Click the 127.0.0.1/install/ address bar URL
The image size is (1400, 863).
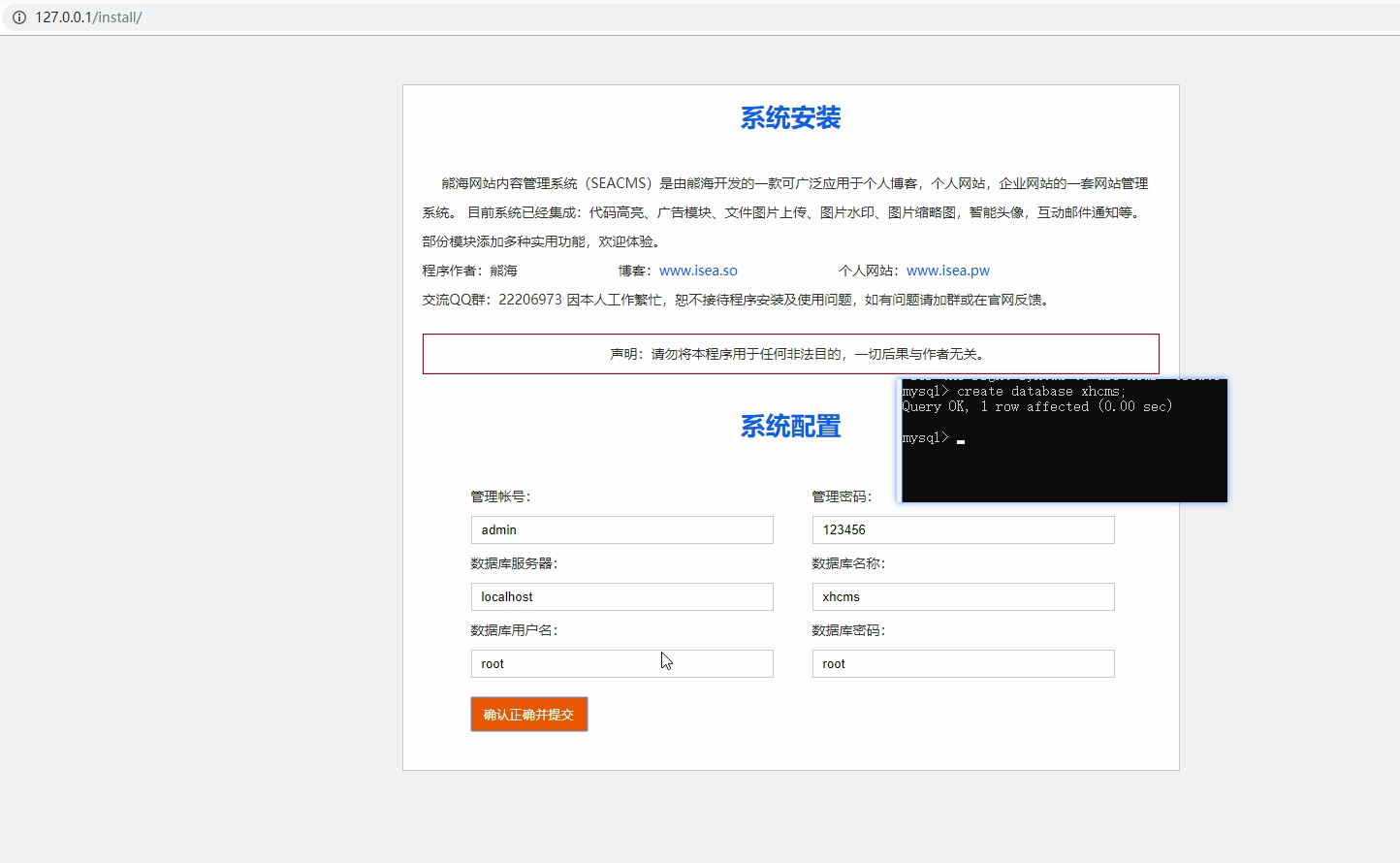click(x=88, y=17)
